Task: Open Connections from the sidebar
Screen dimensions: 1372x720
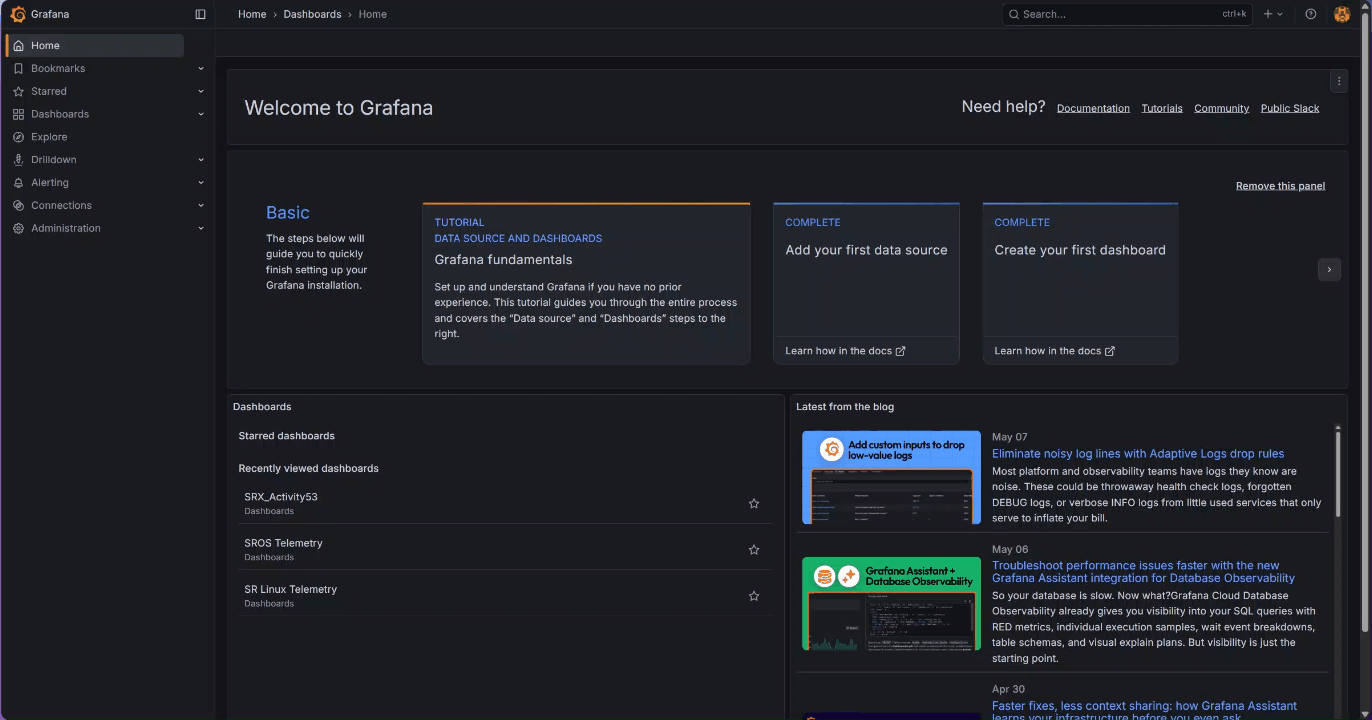Action: (x=61, y=206)
